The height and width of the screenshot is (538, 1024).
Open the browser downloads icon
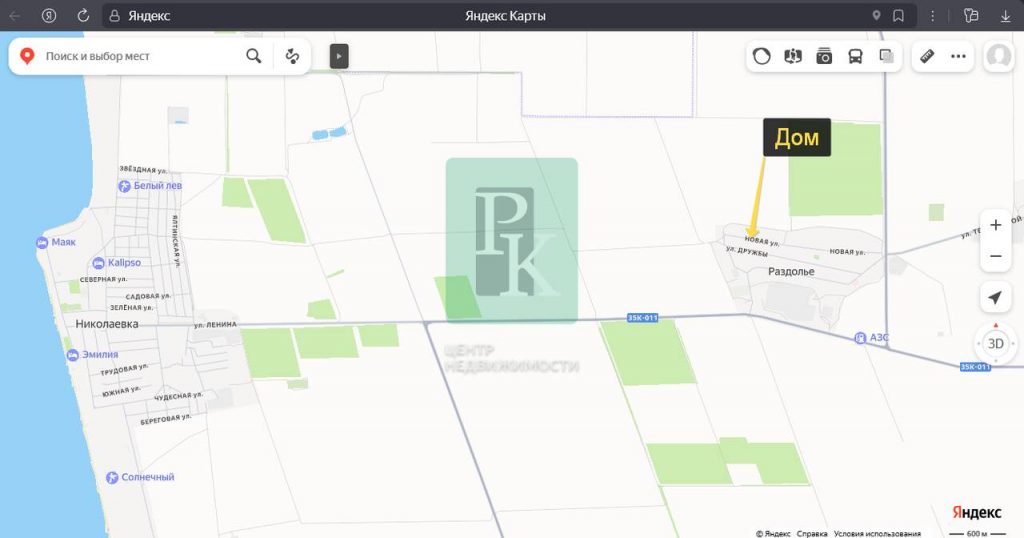point(1006,16)
